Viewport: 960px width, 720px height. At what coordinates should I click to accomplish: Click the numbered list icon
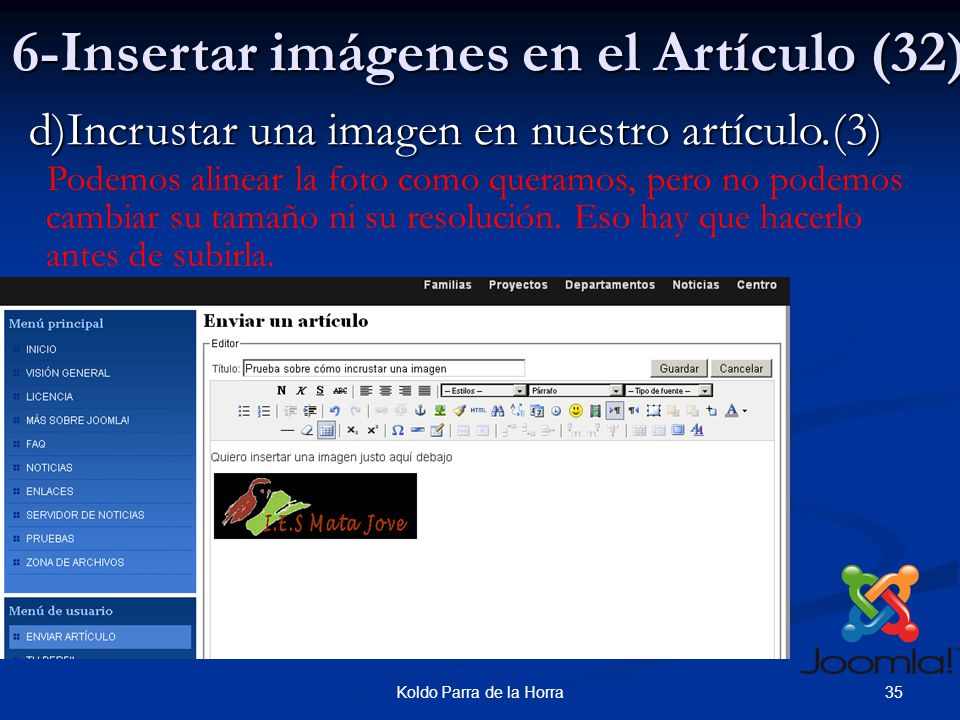264,411
